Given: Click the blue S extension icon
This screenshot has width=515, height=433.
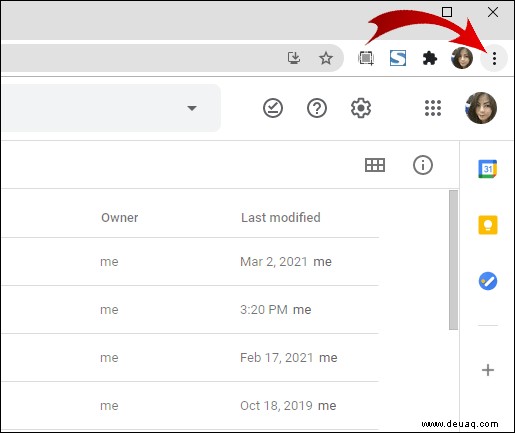Looking at the screenshot, I should click(398, 58).
